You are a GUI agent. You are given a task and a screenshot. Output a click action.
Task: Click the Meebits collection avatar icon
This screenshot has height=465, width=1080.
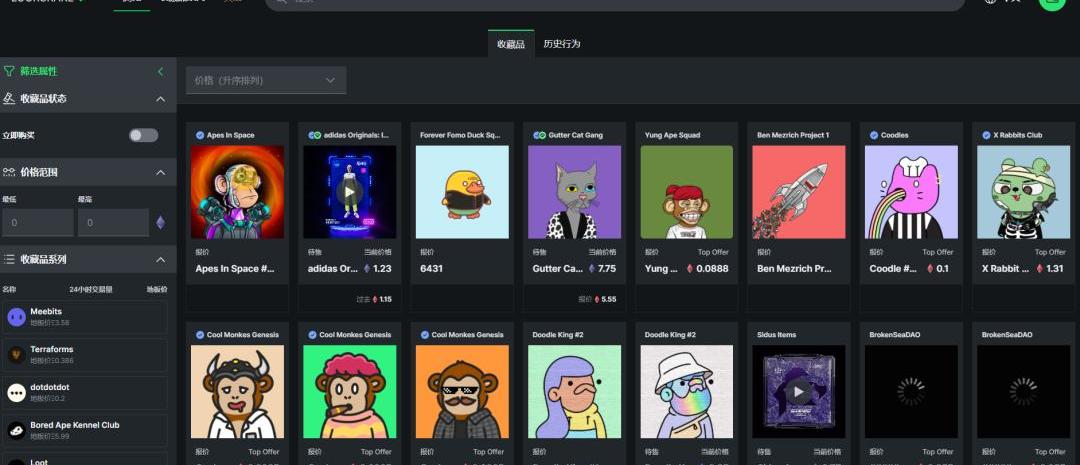pyautogui.click(x=16, y=317)
